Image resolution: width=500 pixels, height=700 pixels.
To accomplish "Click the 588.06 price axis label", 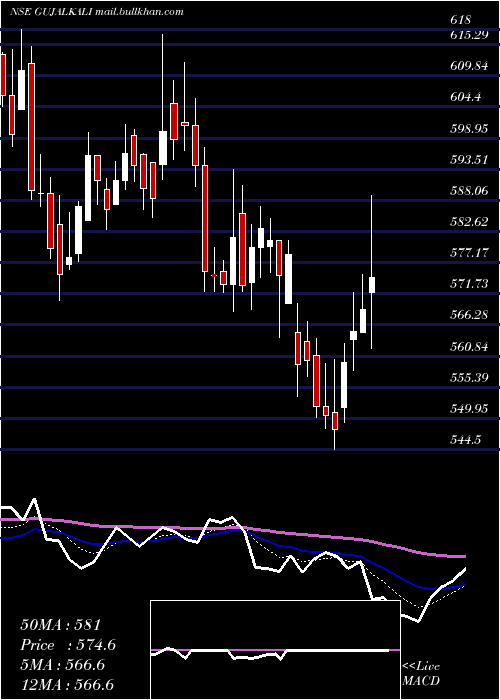I will point(469,191).
